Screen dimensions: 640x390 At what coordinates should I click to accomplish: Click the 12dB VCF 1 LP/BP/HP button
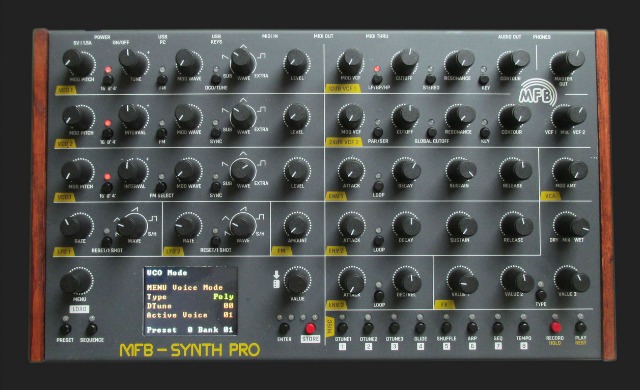tap(377, 79)
